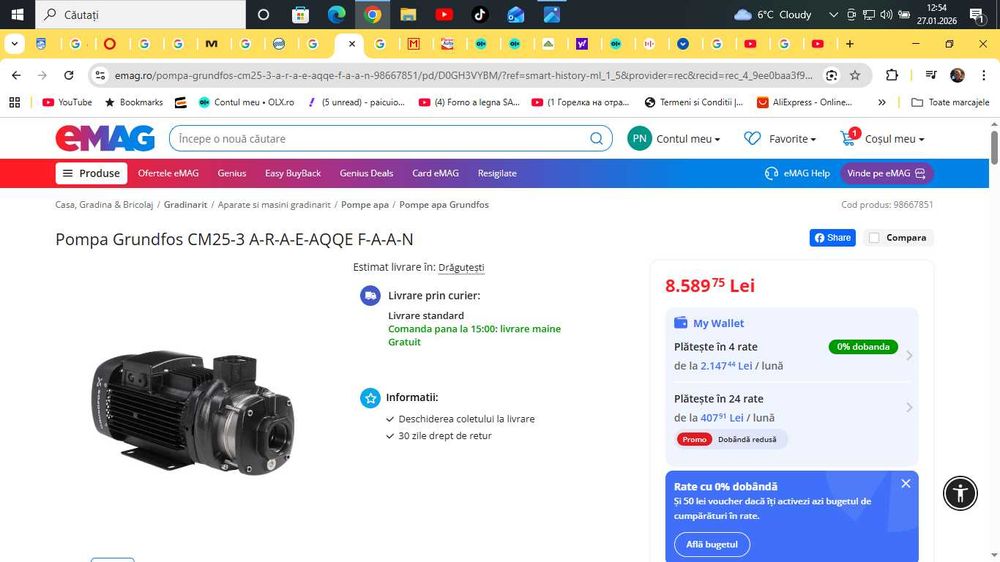Open the Produse menu
The image size is (1000, 562).
point(91,173)
